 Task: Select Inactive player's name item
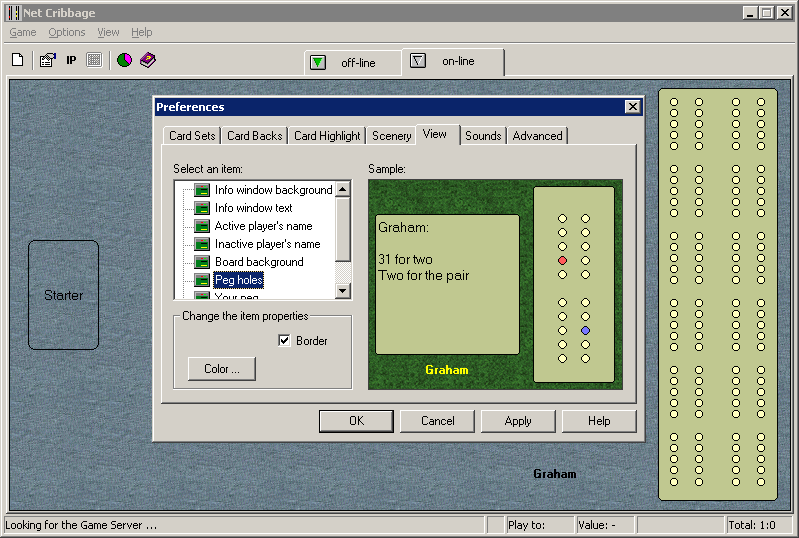(268, 244)
